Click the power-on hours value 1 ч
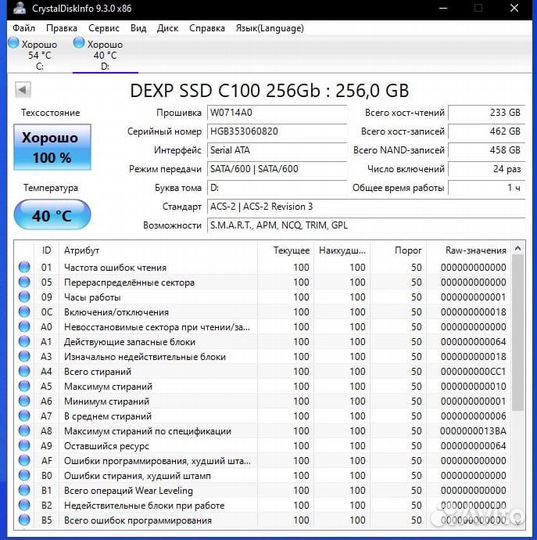The image size is (537, 540). coord(487,188)
